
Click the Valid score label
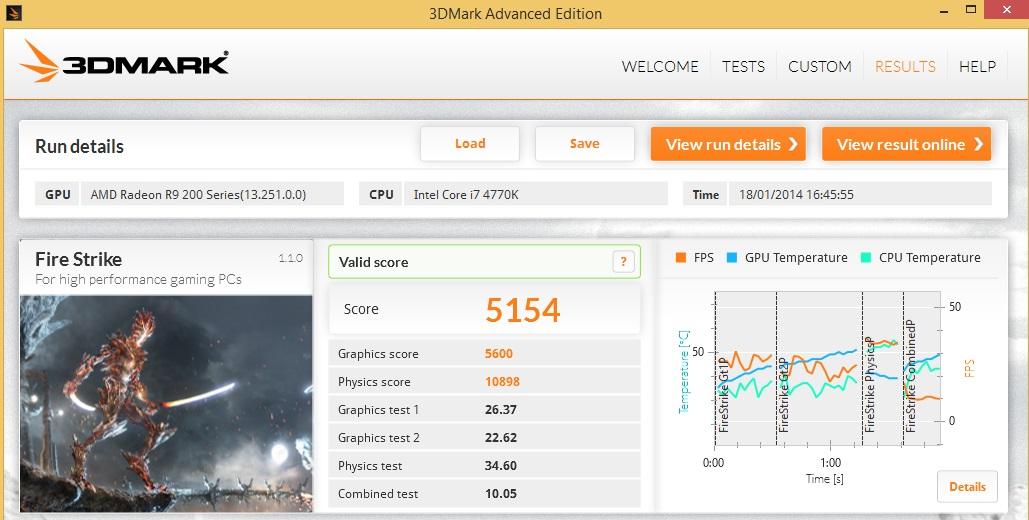373,263
